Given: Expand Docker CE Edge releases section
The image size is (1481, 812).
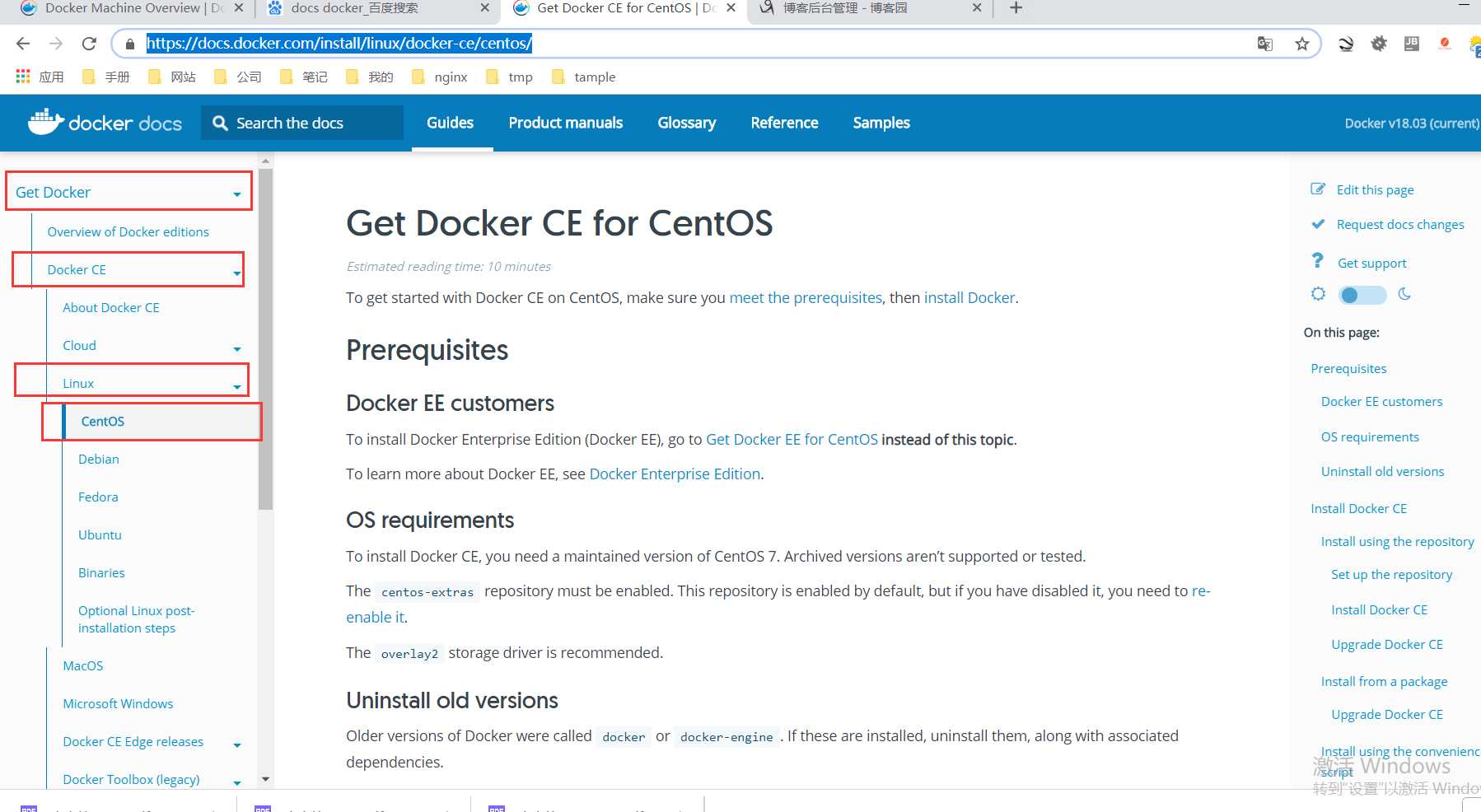Looking at the screenshot, I should click(237, 745).
